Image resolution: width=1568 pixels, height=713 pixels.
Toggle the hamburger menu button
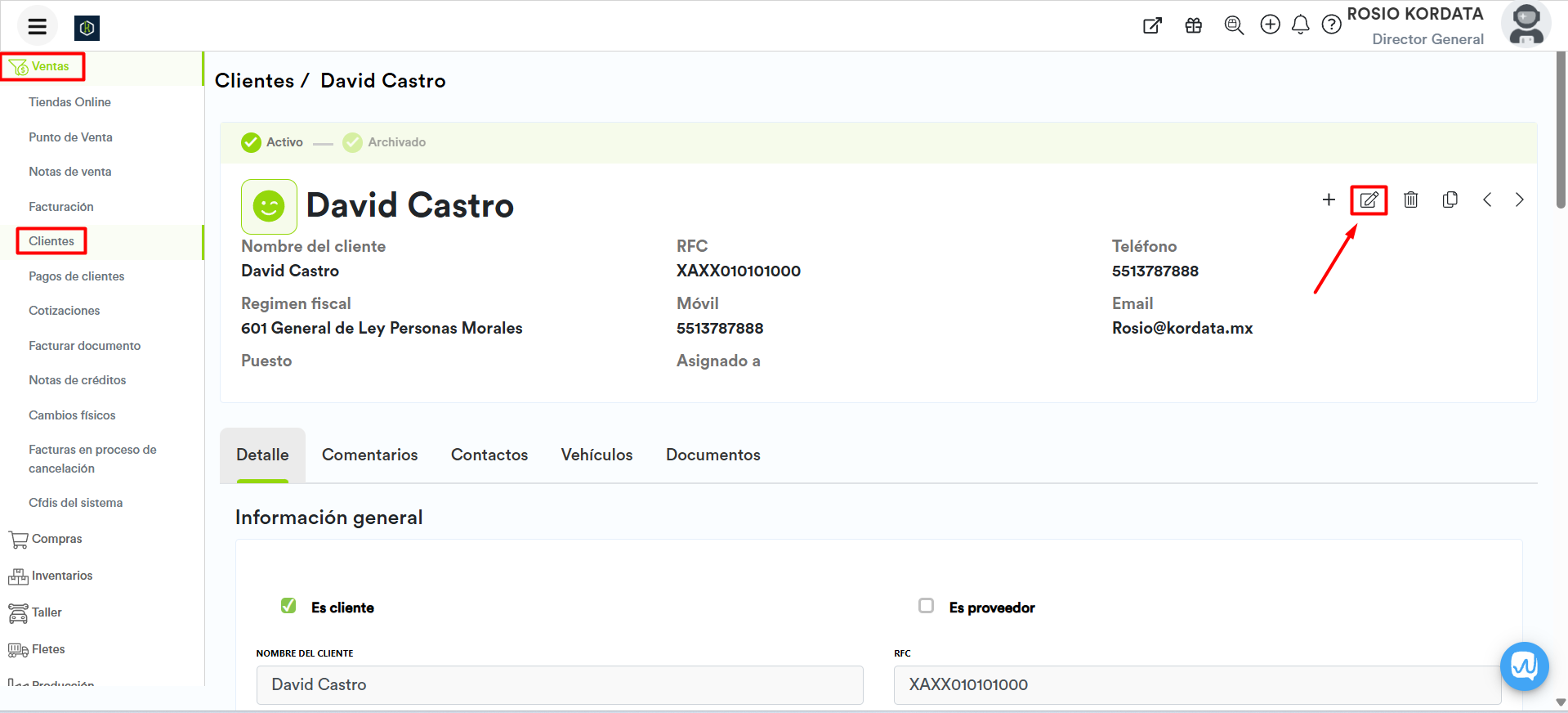[38, 26]
